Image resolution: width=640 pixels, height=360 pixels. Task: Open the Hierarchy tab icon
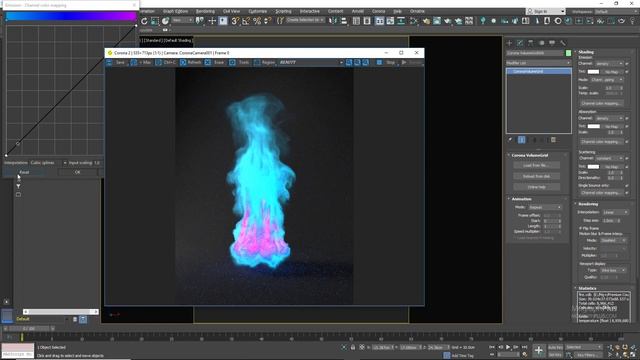click(x=531, y=43)
